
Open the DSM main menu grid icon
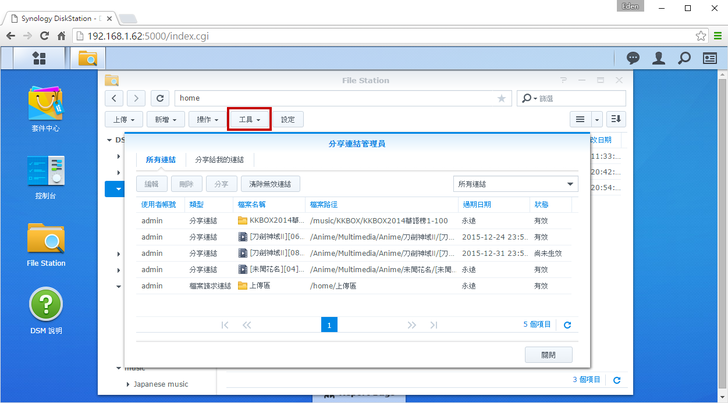coord(39,58)
